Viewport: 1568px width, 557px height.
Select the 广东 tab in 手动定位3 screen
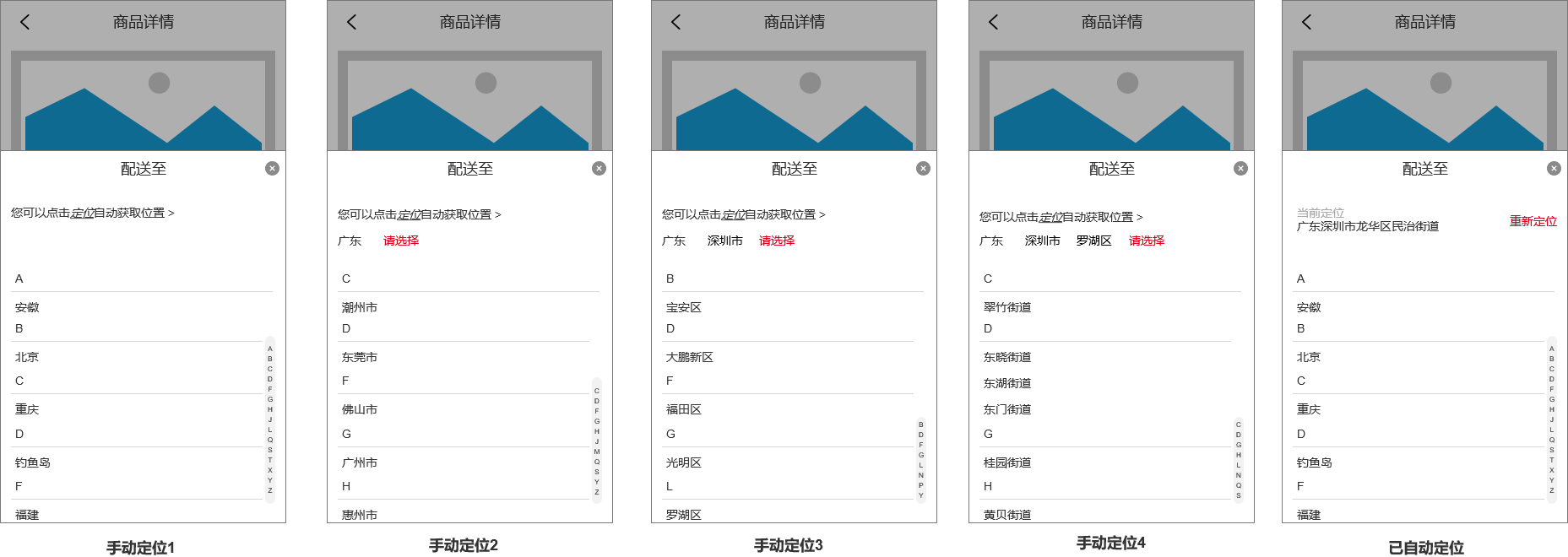674,241
